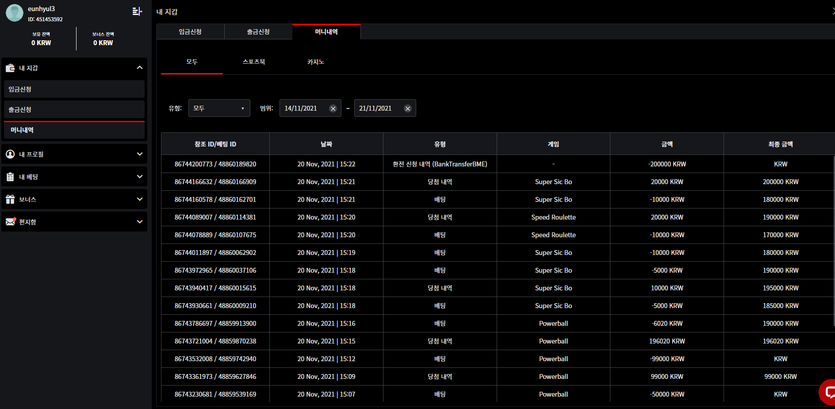Expand the 편지함 section
The image size is (835, 409).
tap(140, 222)
